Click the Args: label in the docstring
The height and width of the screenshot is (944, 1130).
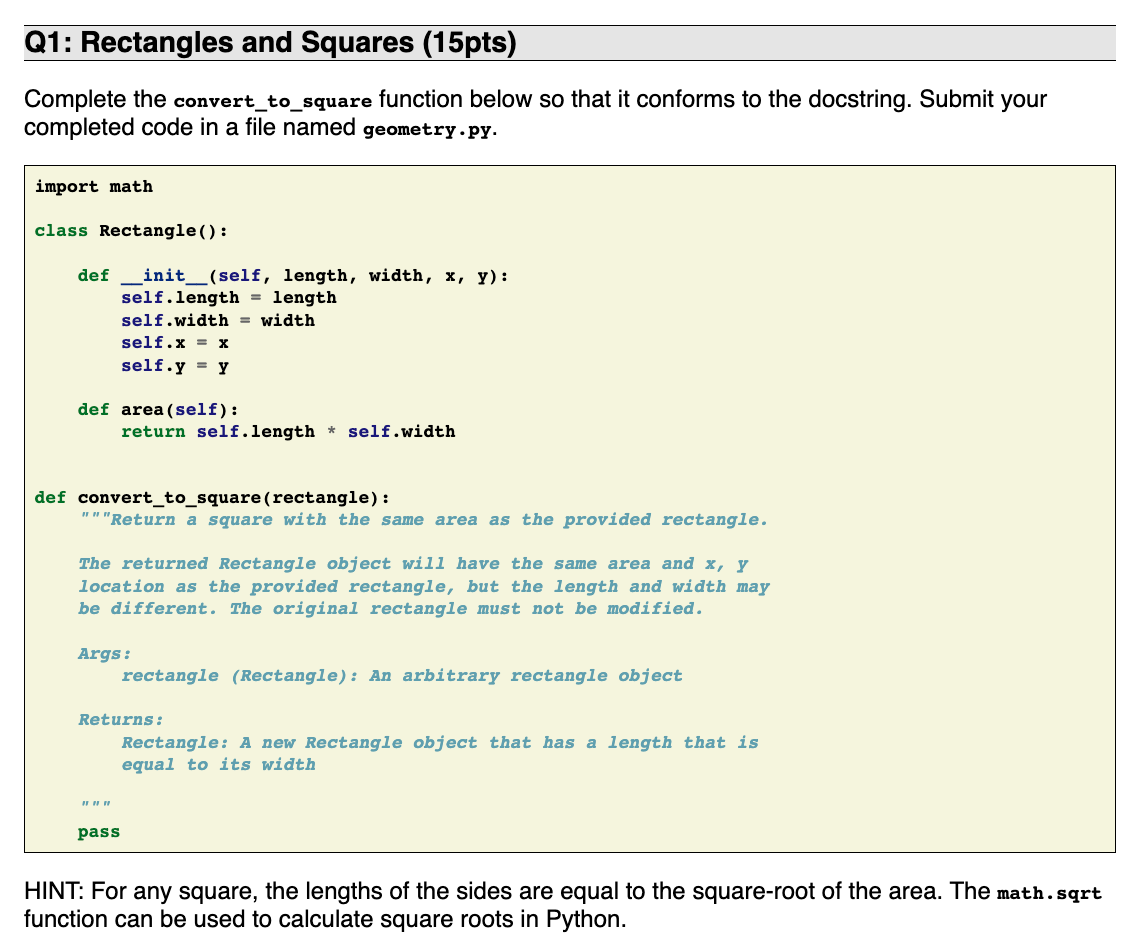point(100,653)
